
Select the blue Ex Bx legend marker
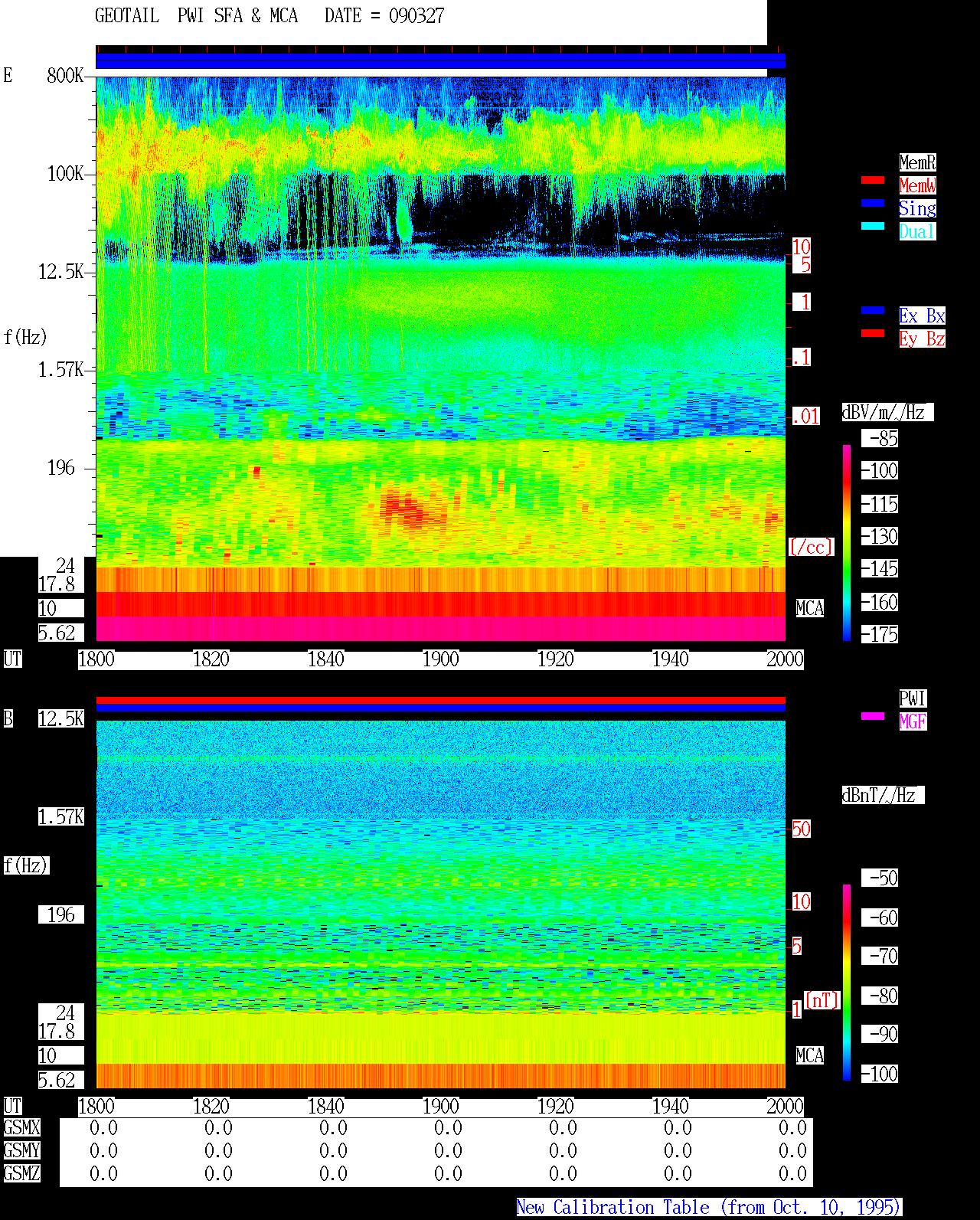point(873,310)
